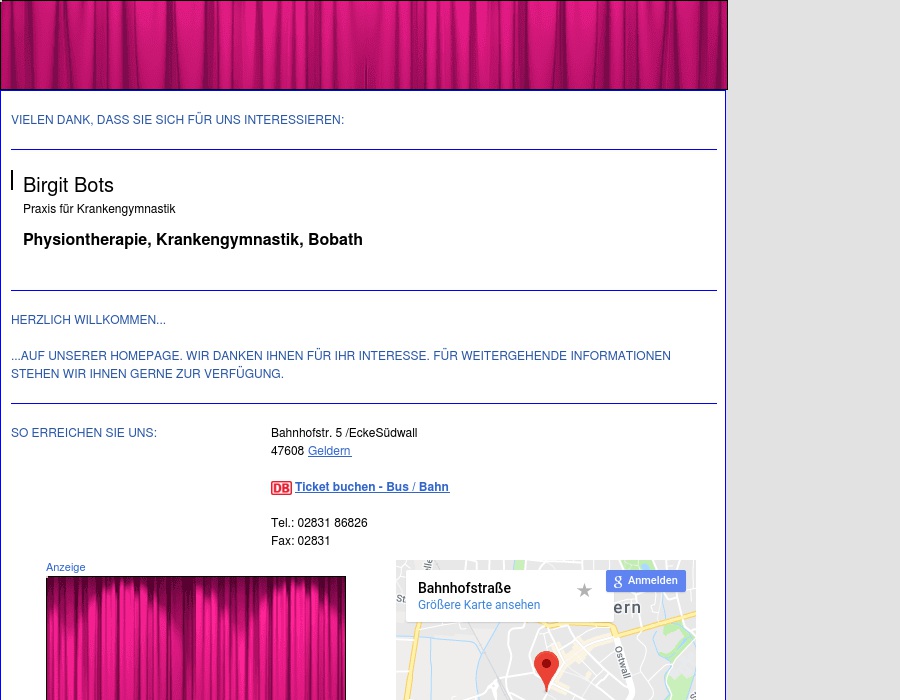Click the heading 'Birgit Bots'
This screenshot has width=900, height=700.
[x=68, y=186]
